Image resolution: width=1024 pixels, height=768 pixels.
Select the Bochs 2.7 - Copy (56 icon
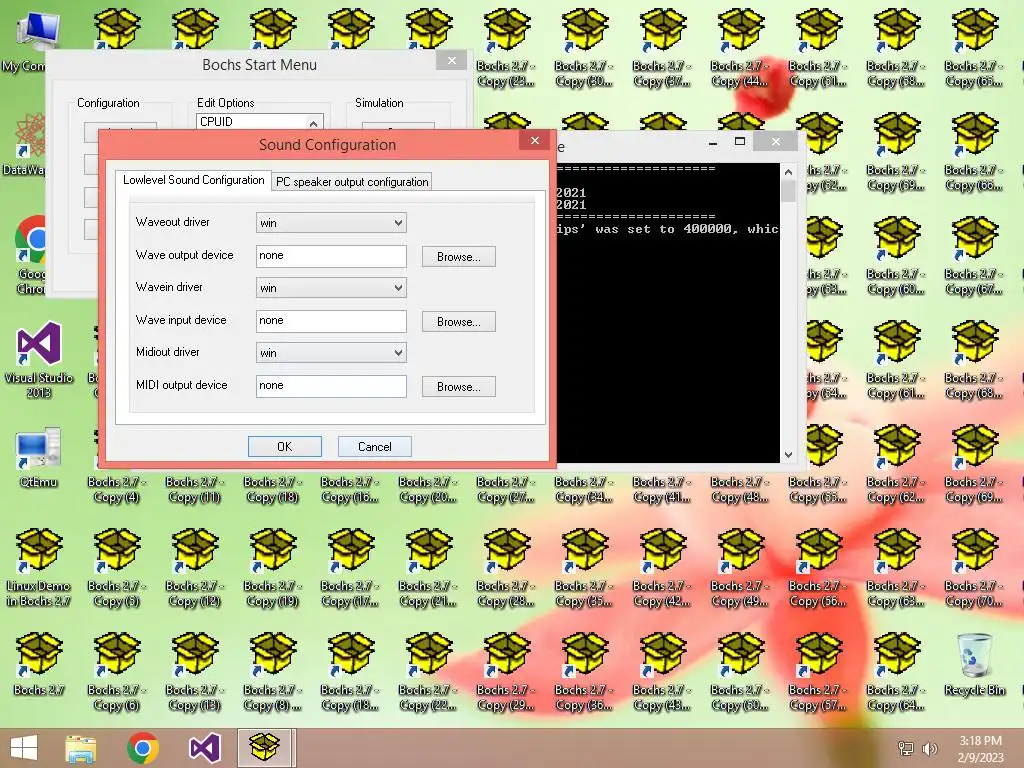(818, 568)
